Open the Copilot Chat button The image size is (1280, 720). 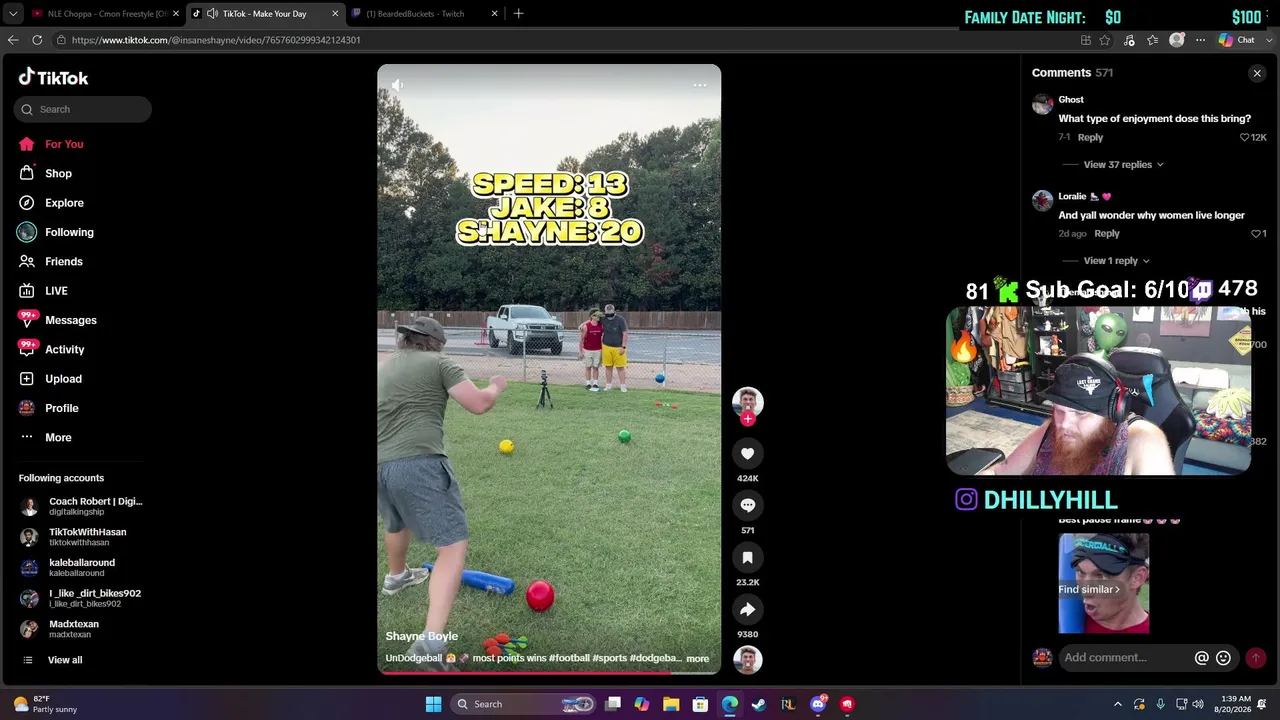(x=1237, y=40)
